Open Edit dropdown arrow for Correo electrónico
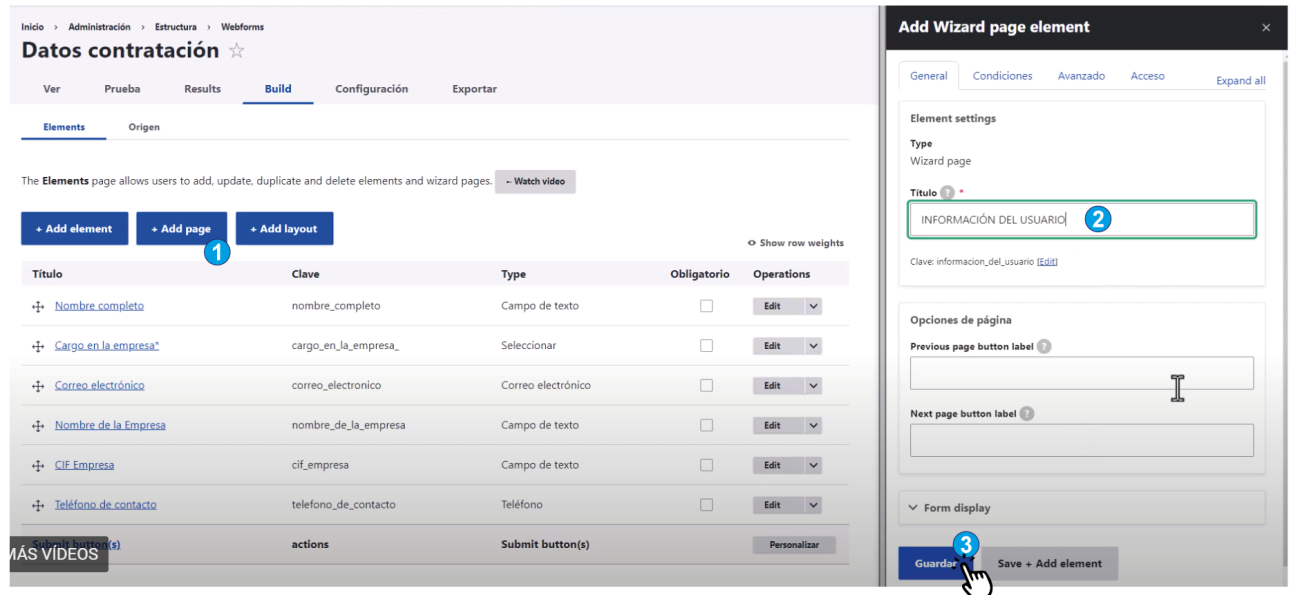The image size is (1300, 595). (812, 386)
